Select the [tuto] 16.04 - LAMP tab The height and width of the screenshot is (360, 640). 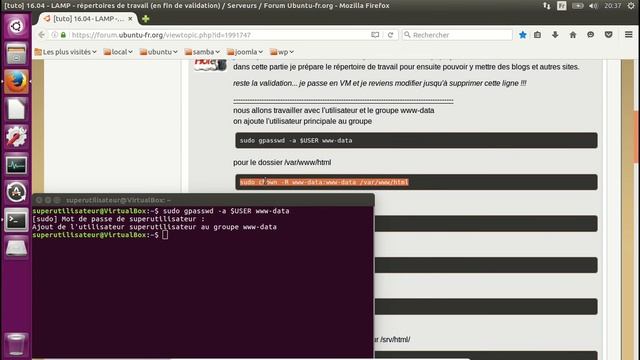87,19
